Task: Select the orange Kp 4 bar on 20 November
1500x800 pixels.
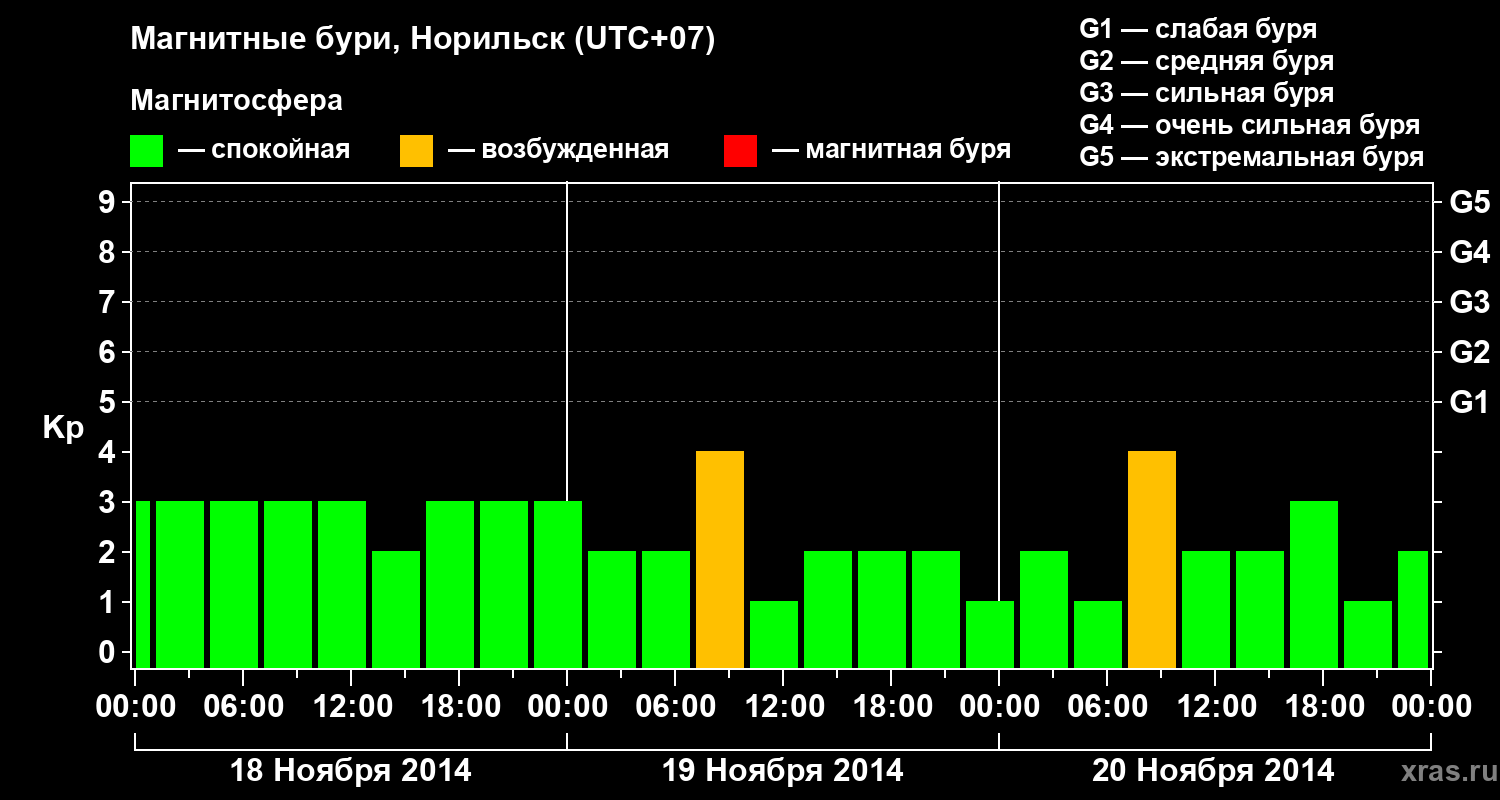Action: tap(1152, 559)
